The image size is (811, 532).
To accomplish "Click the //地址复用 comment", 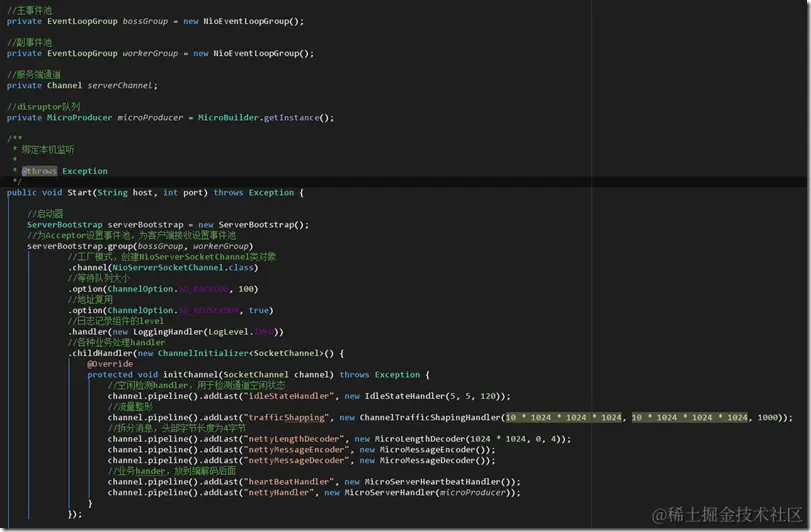I will pos(90,299).
